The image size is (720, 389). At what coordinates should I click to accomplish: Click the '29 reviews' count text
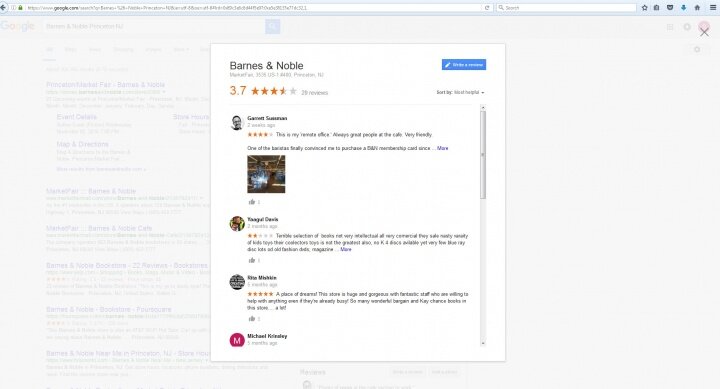tap(315, 93)
